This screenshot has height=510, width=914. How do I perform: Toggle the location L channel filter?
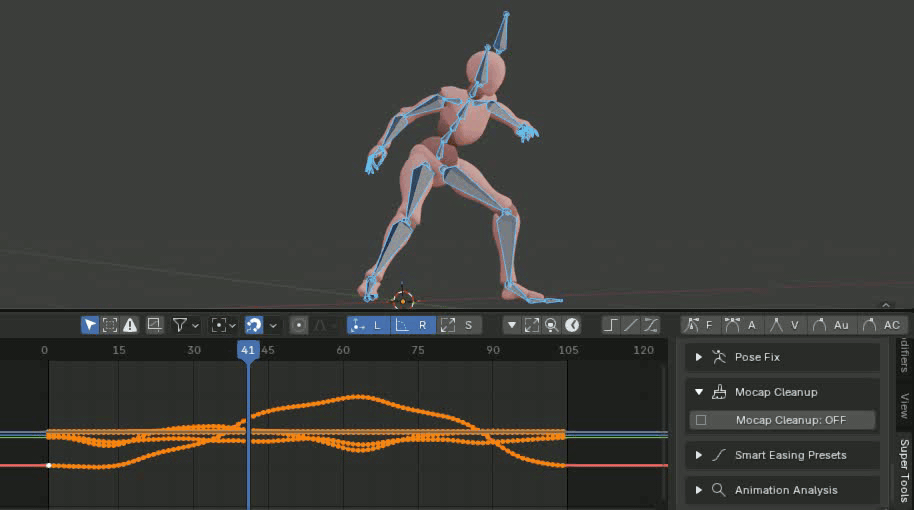coord(368,325)
